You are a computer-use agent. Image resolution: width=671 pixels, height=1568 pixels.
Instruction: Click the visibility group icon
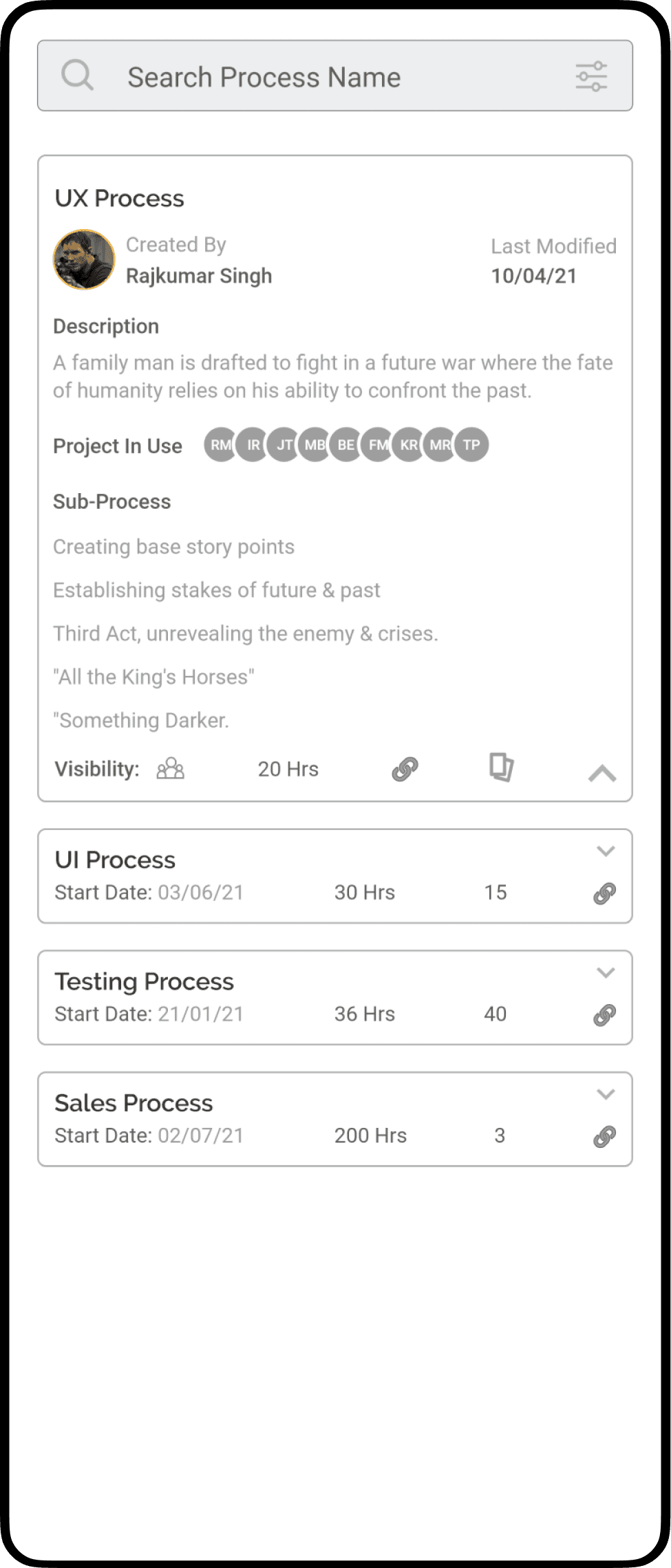170,769
